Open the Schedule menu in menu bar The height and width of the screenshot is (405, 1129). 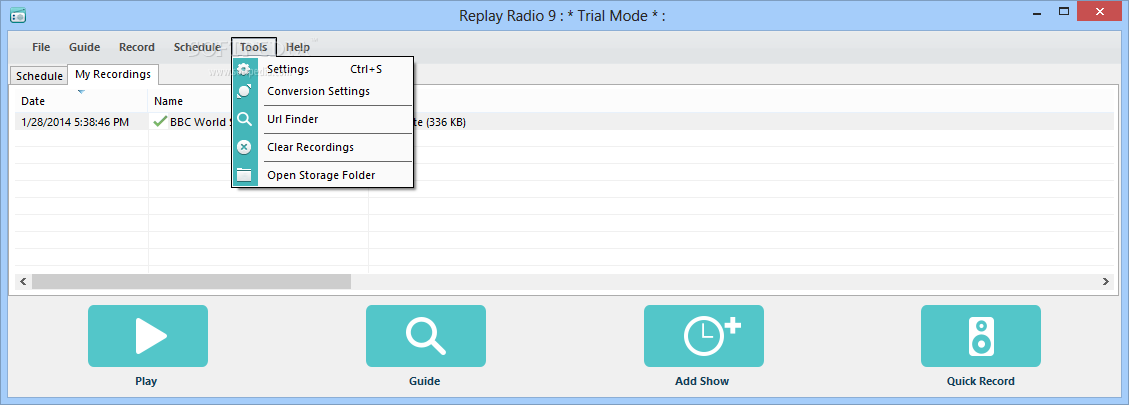pos(197,47)
